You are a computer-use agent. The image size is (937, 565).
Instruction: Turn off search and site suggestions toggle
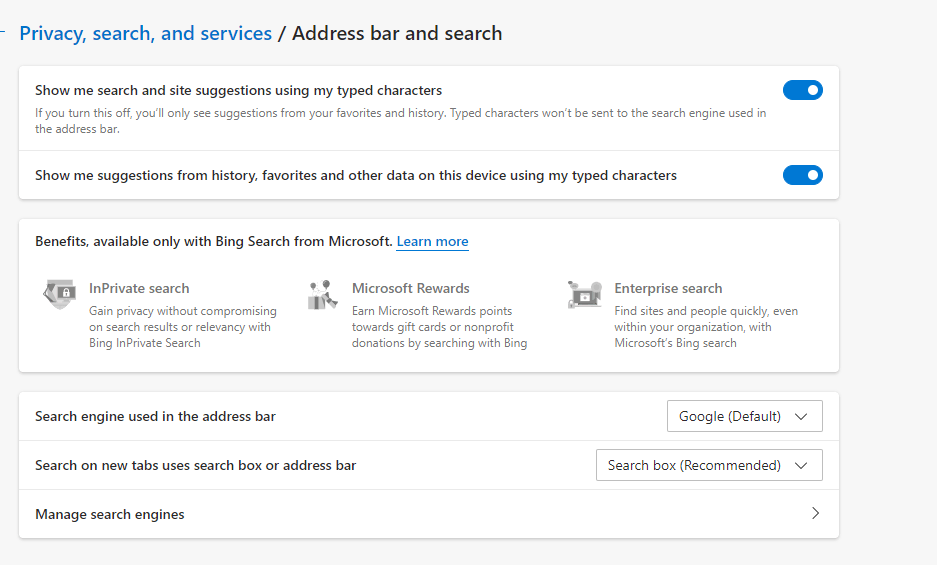pyautogui.click(x=802, y=91)
